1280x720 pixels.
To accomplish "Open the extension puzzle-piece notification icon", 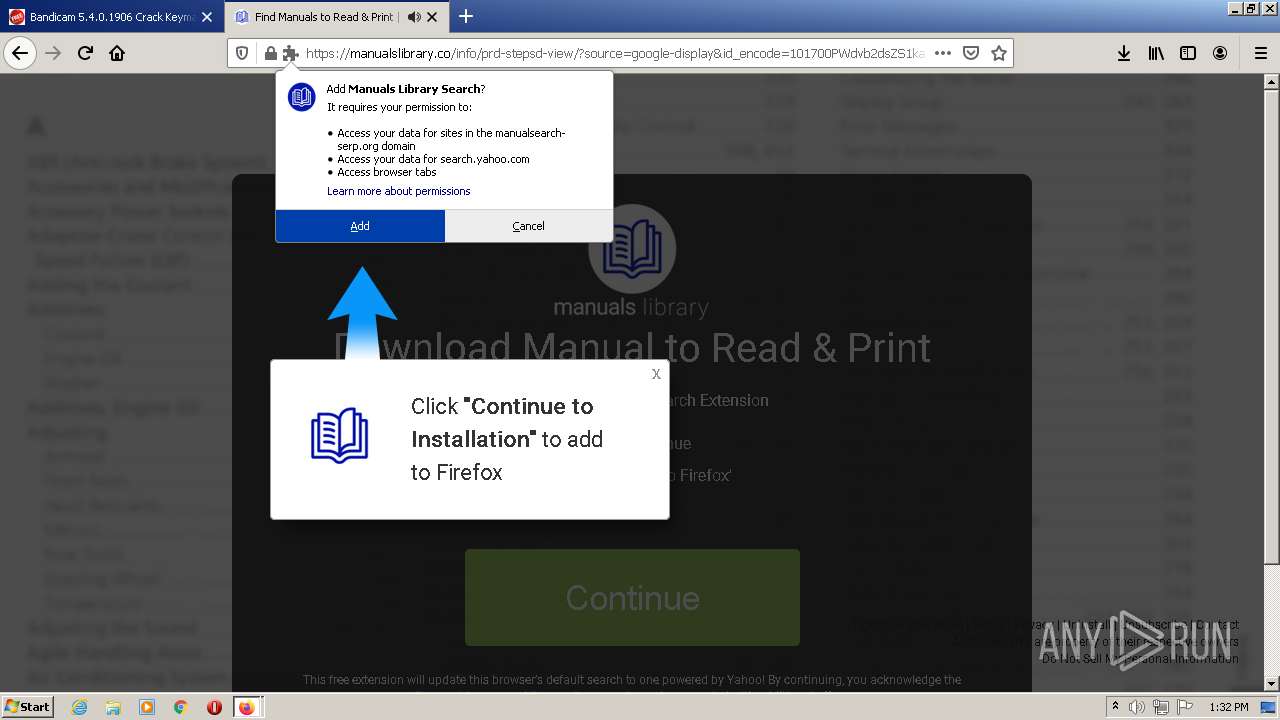I will click(290, 53).
